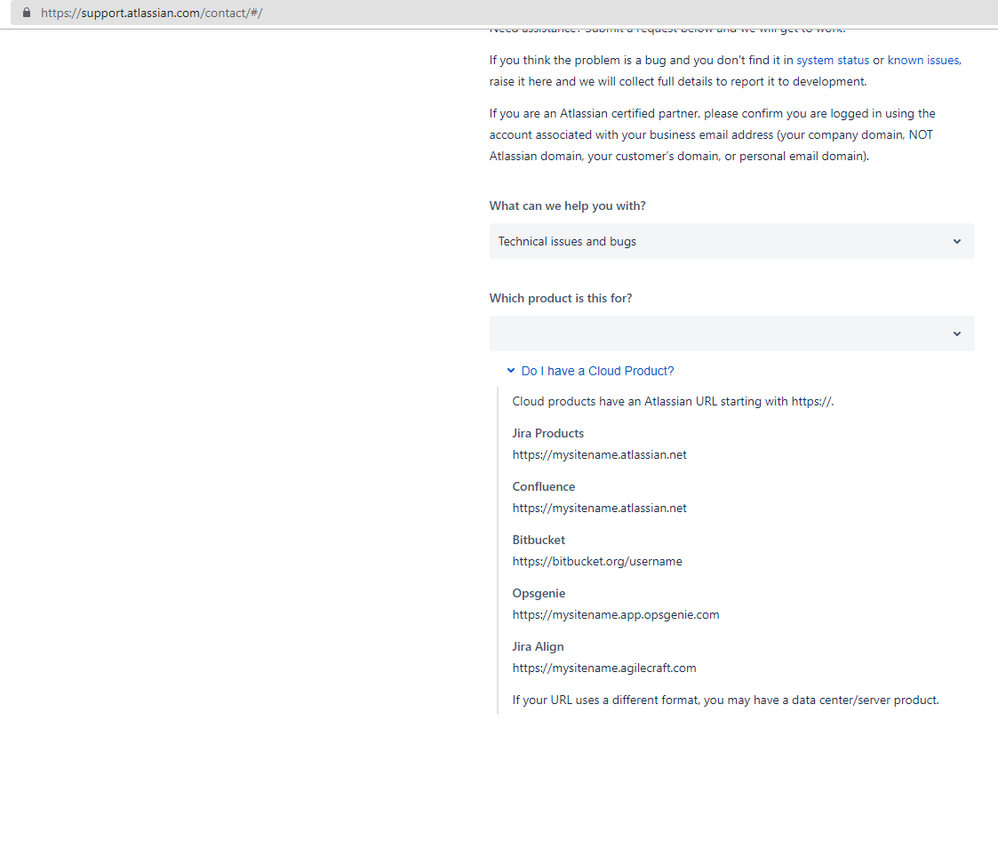Open the known issues link
998x858 pixels.
coord(924,60)
